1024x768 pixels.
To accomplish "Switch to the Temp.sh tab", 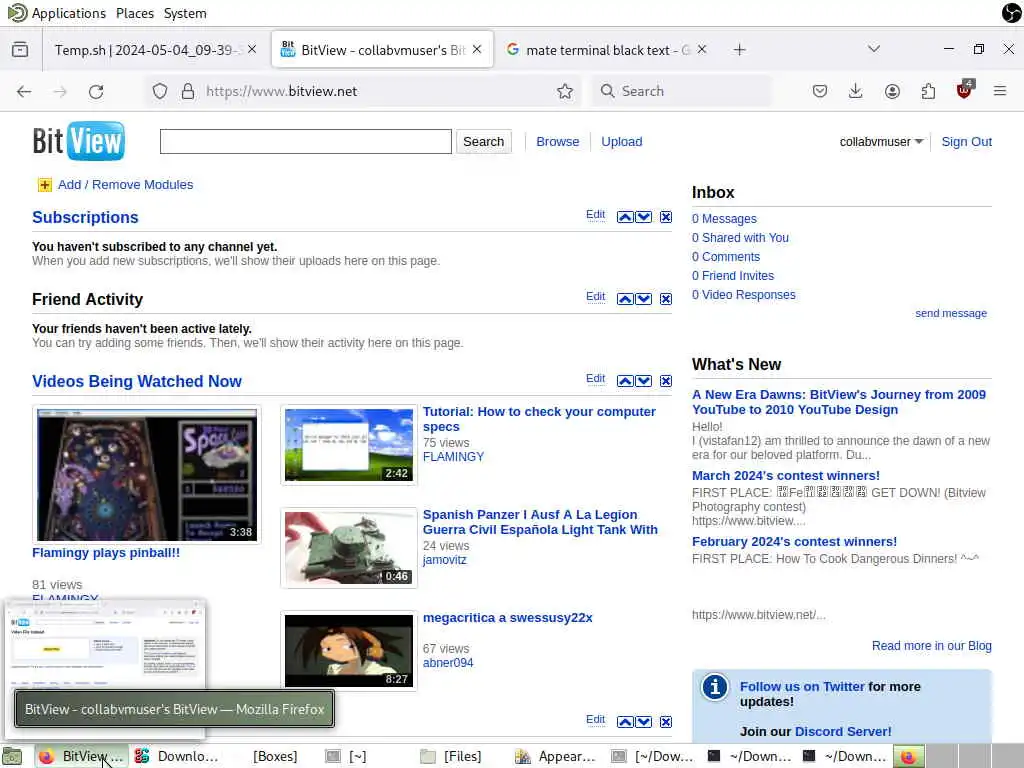I will coord(147,50).
